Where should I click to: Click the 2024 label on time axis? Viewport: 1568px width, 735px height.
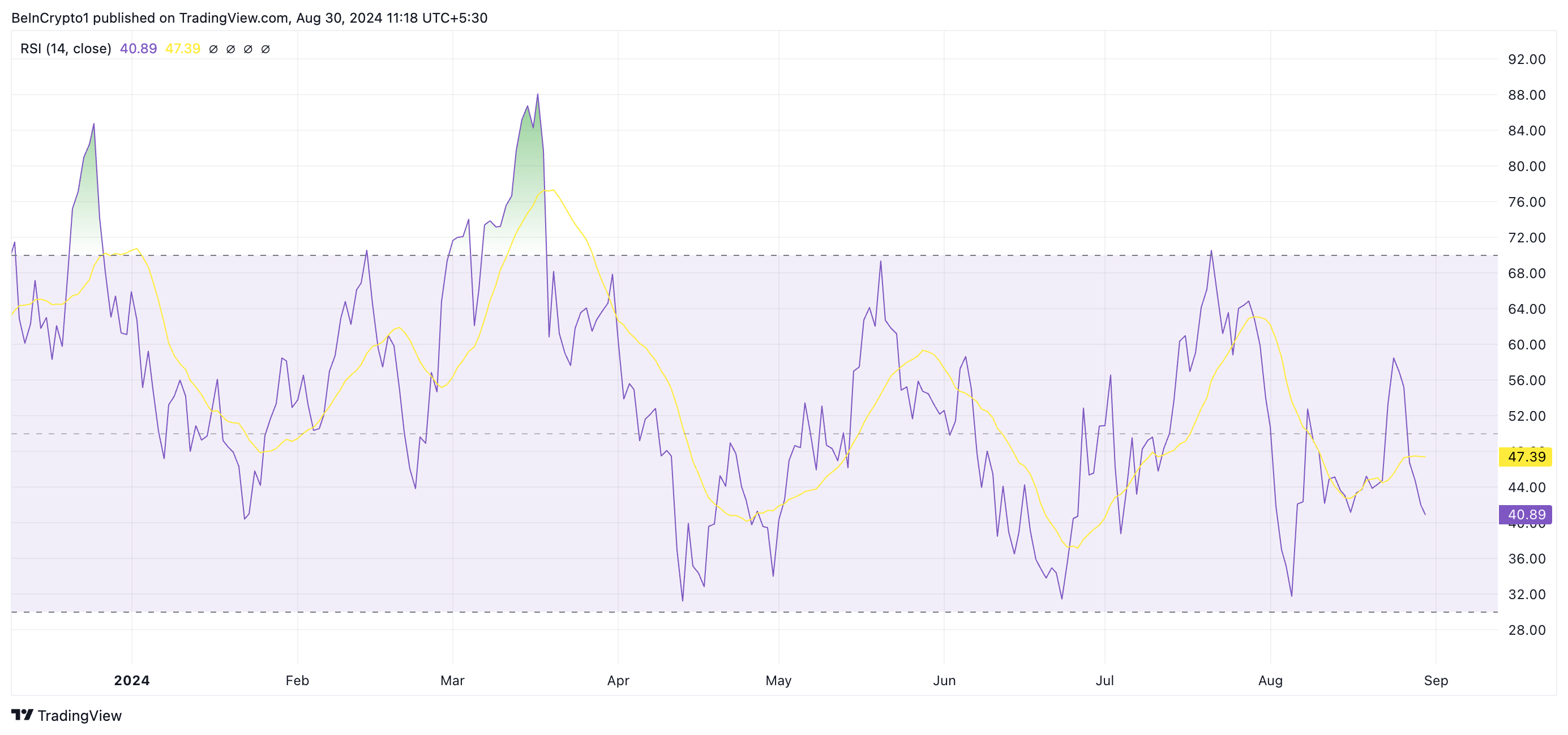(x=131, y=680)
